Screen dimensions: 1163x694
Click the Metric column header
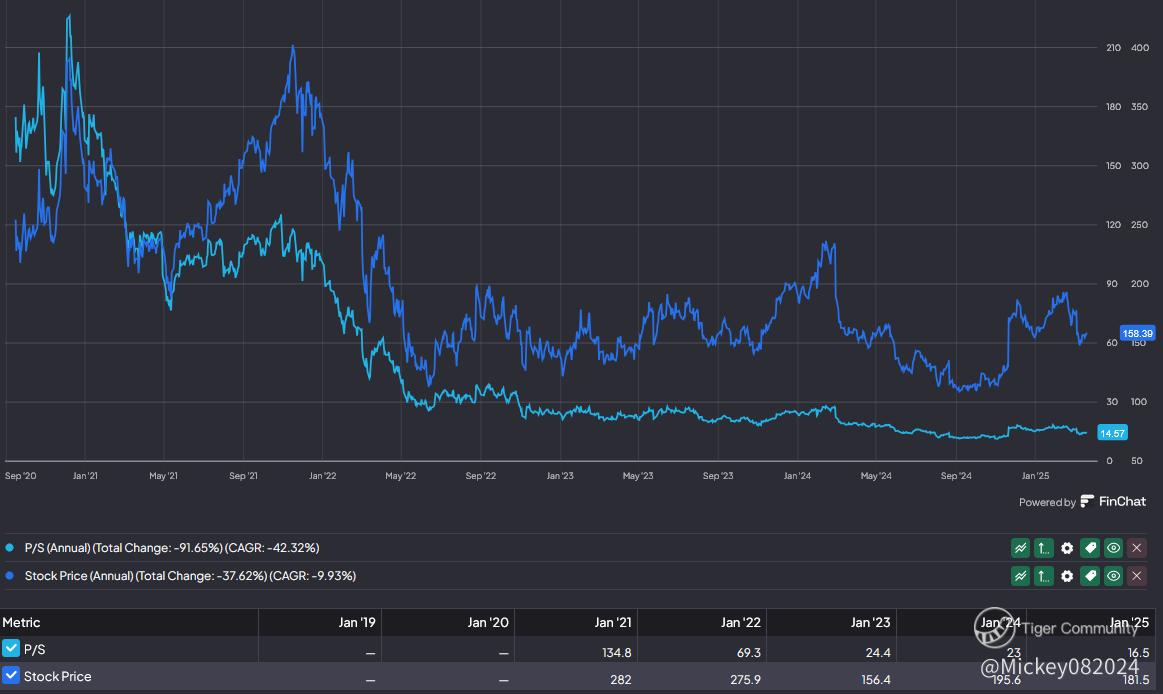click(x=21, y=622)
